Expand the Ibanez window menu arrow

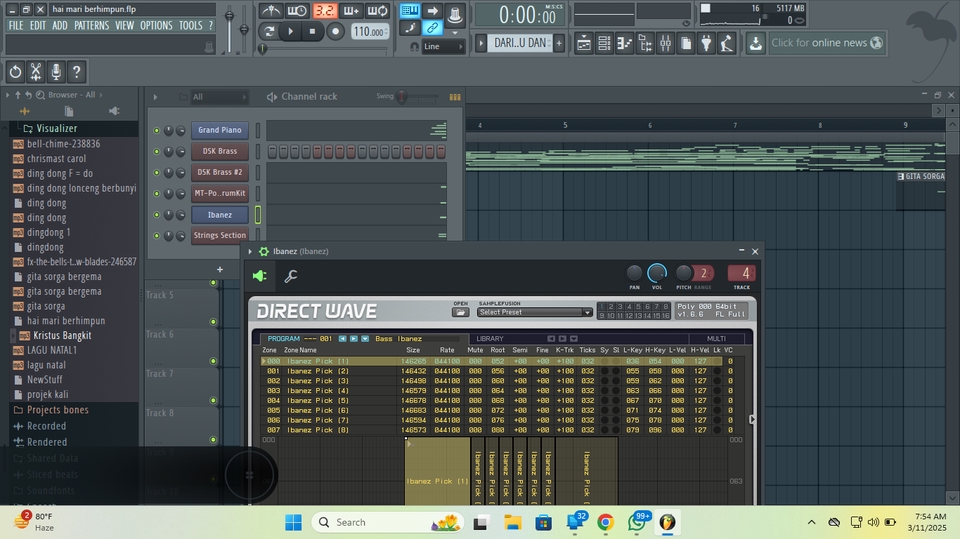tap(250, 251)
